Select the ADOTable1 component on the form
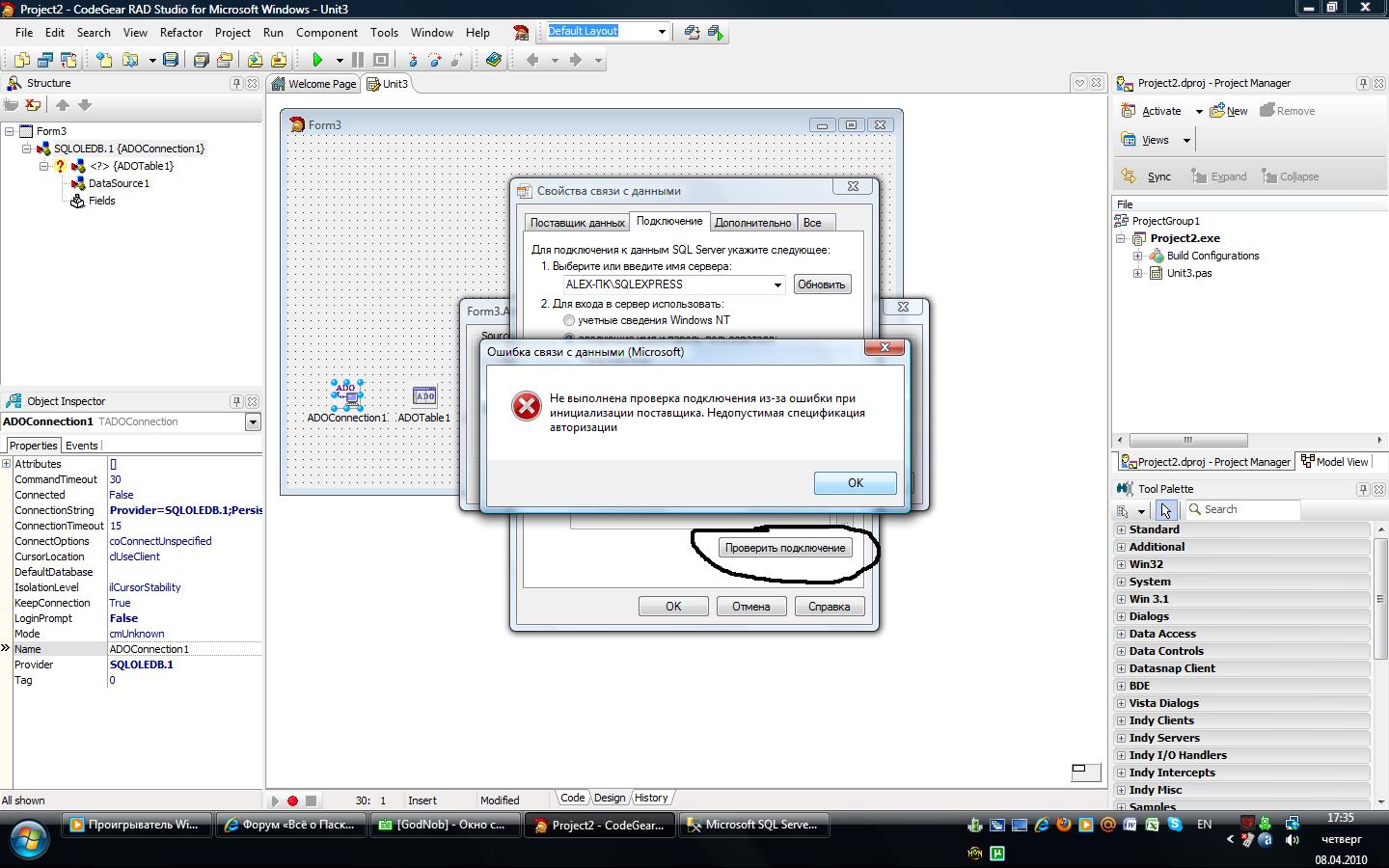 [423, 395]
